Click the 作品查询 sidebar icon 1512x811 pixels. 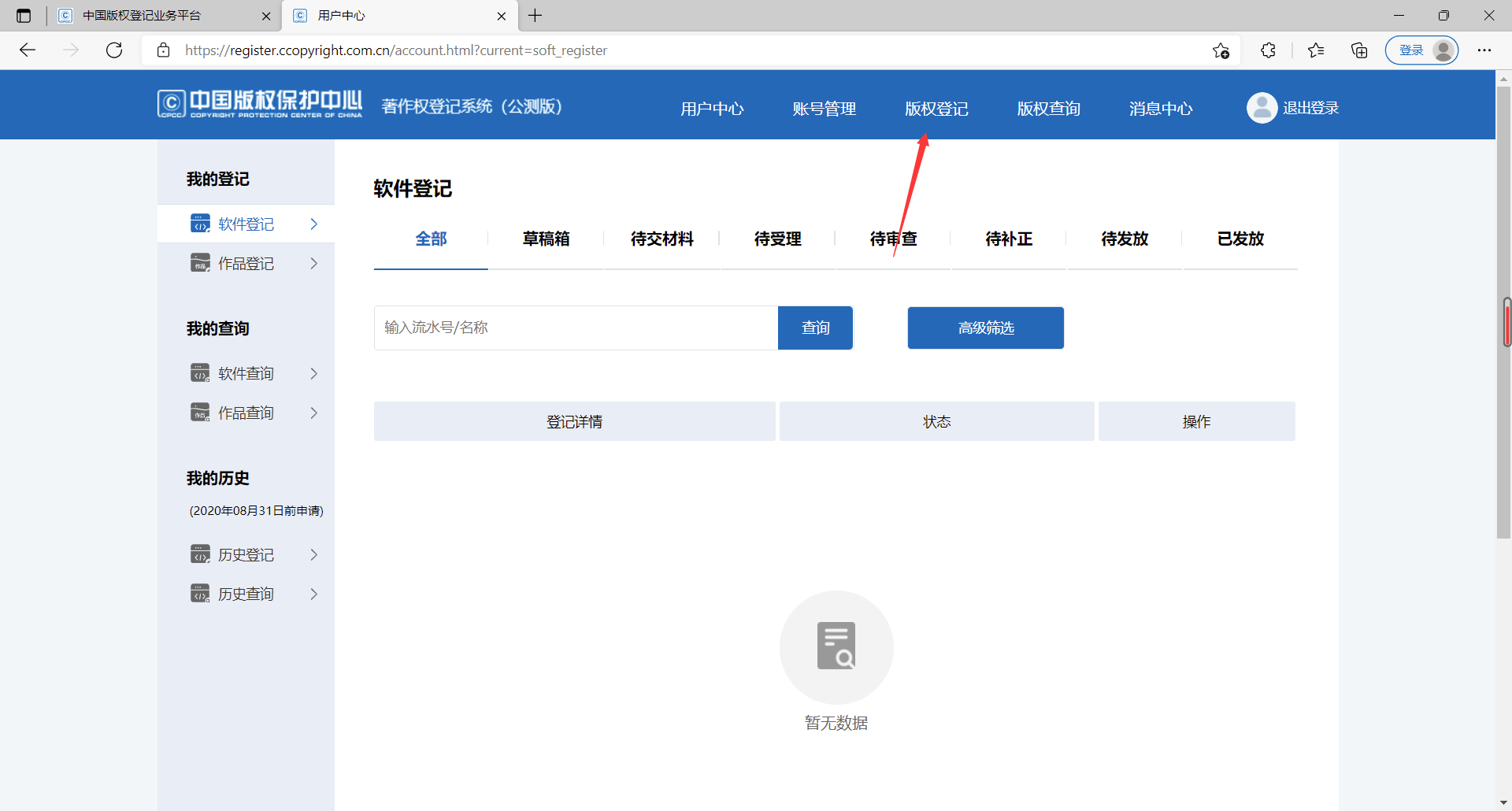coord(199,412)
